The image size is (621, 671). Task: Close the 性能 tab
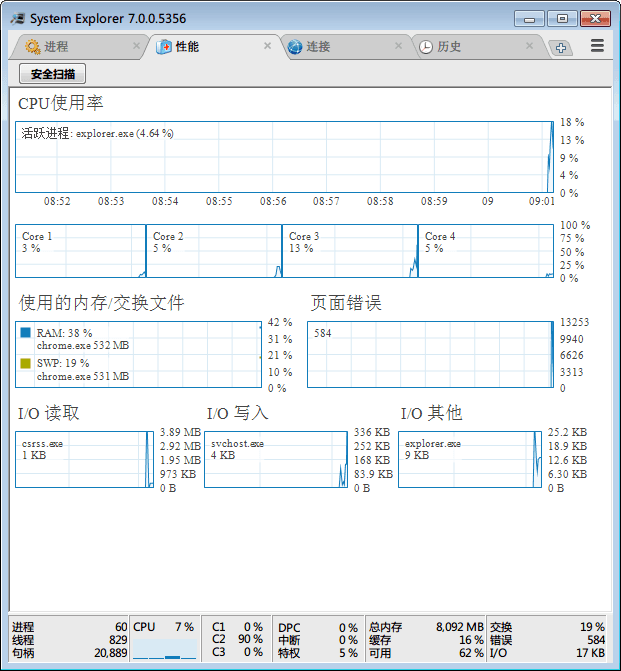tap(267, 45)
